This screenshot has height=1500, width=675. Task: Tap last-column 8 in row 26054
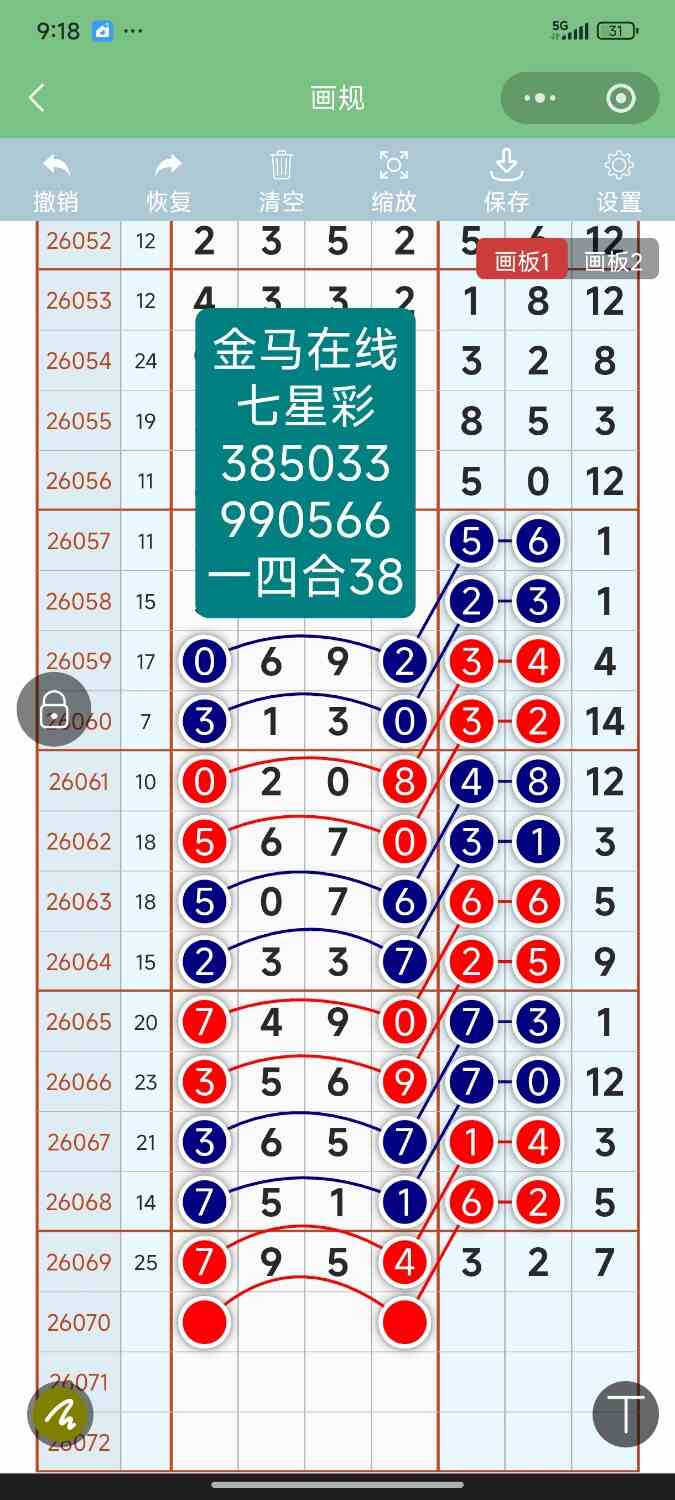coord(605,361)
